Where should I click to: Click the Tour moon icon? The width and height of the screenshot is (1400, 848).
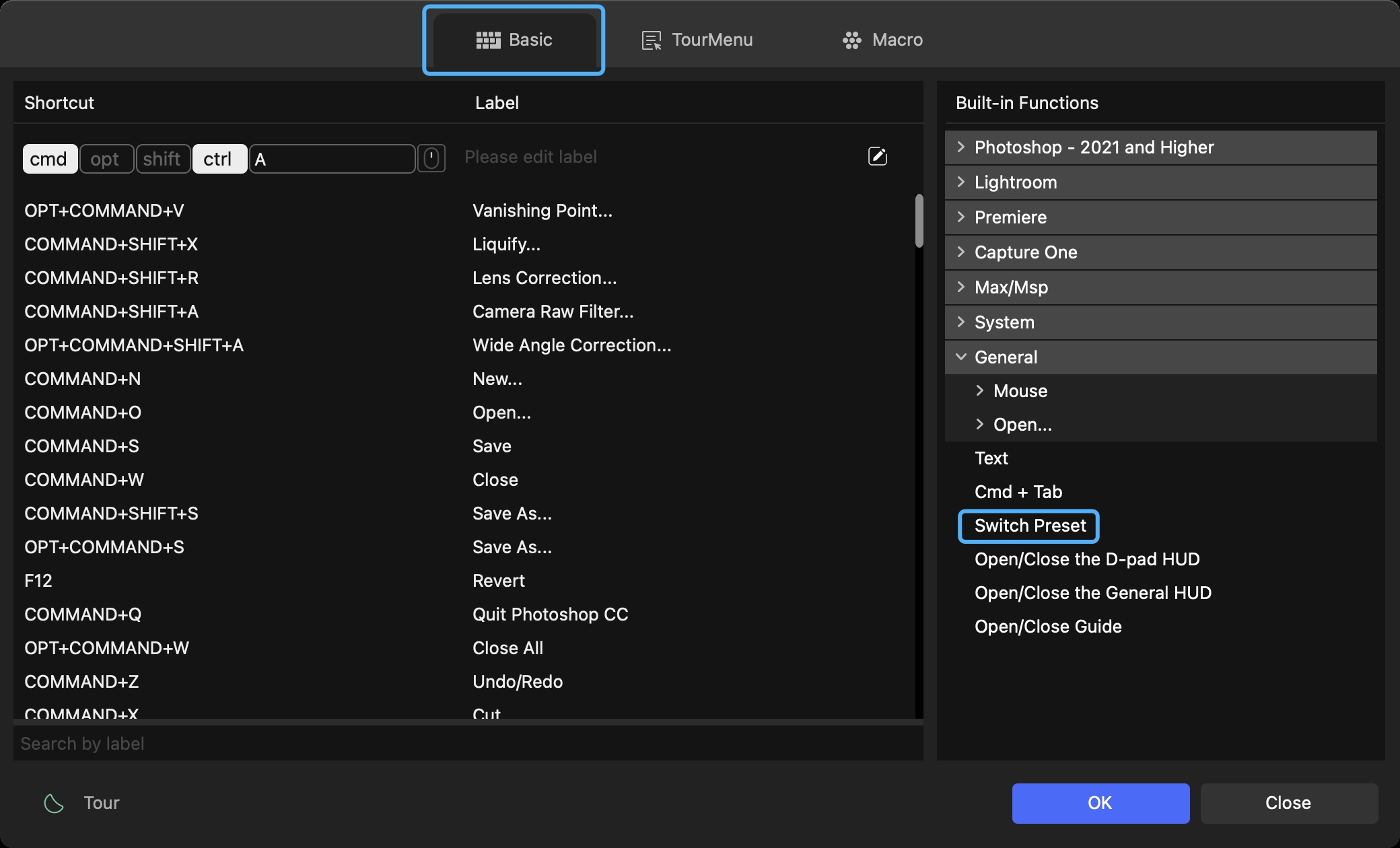click(54, 803)
